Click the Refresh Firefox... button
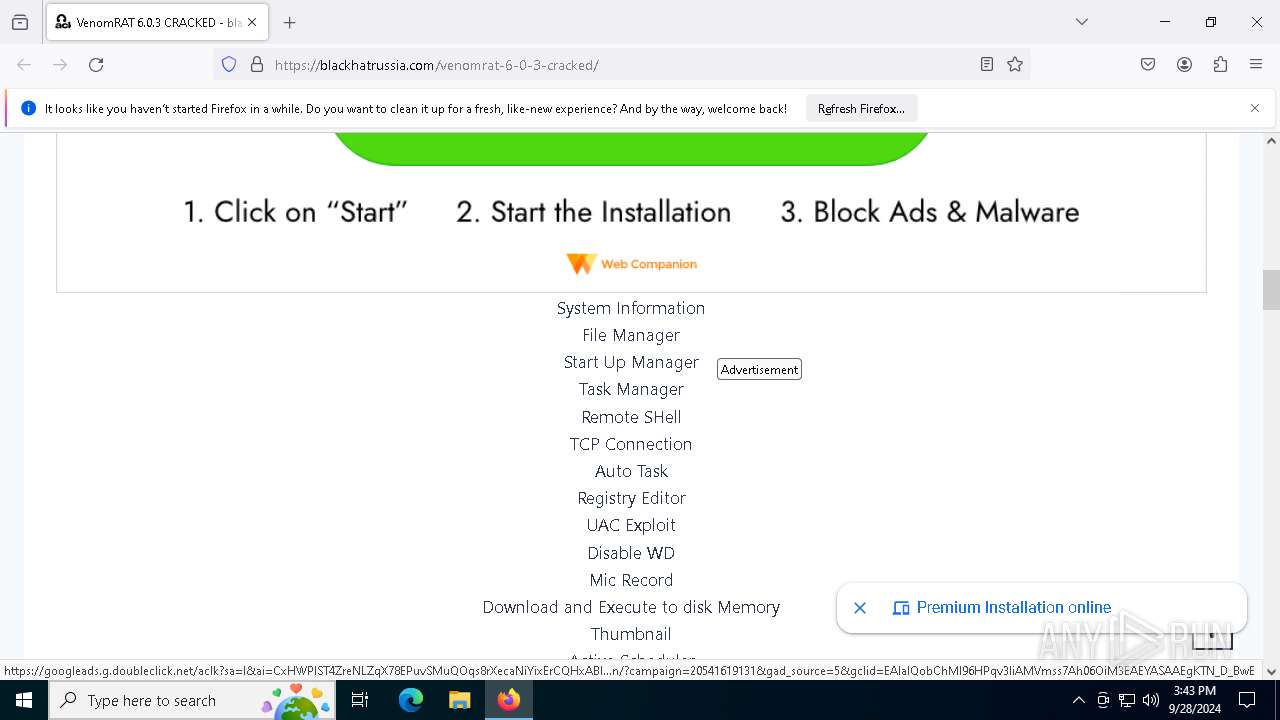1280x720 pixels. (x=861, y=108)
